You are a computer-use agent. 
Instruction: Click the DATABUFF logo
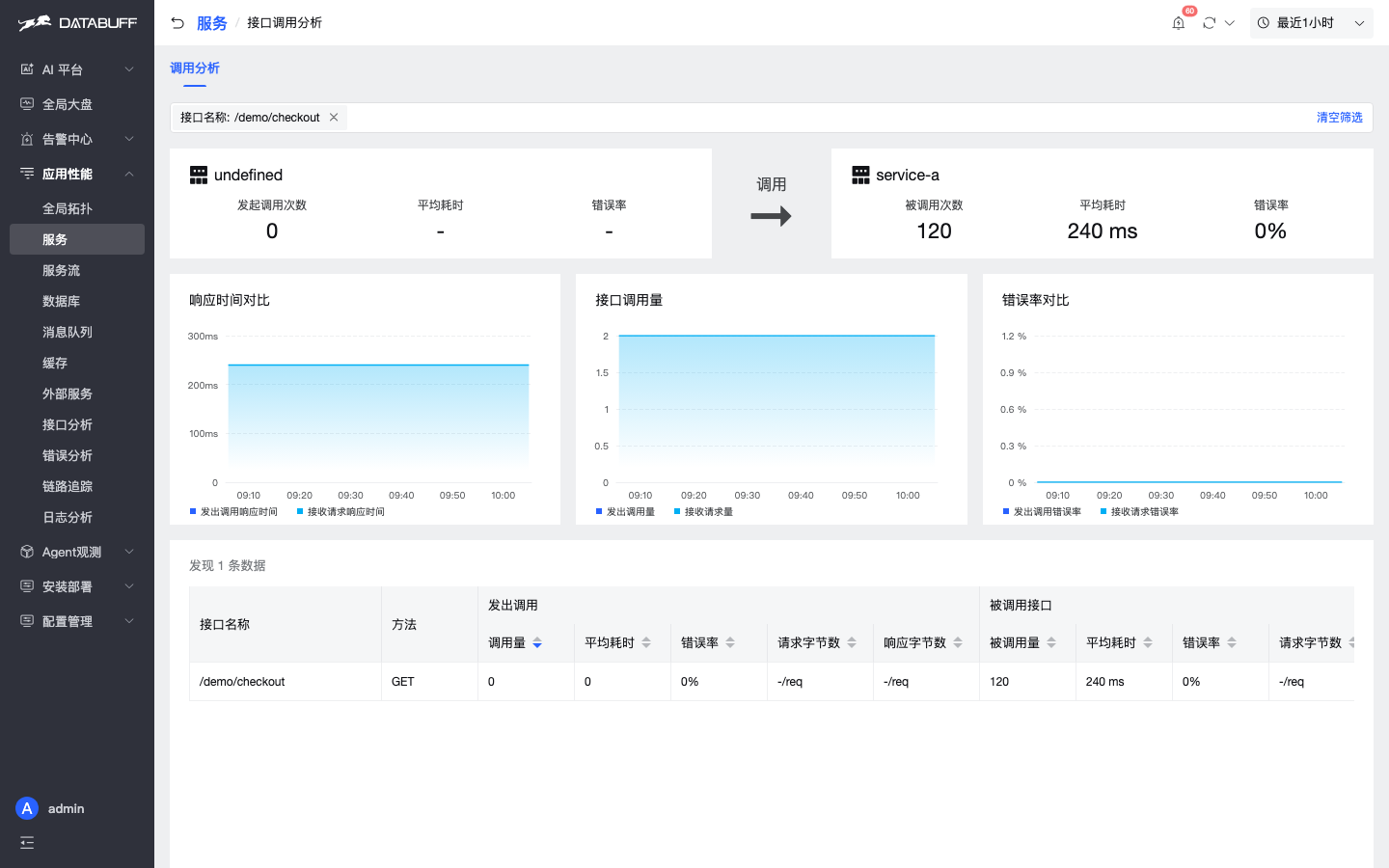[x=77, y=23]
